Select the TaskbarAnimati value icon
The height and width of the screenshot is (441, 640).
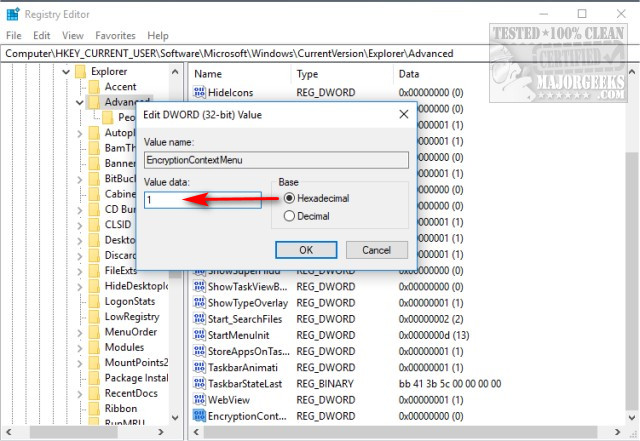[x=199, y=368]
